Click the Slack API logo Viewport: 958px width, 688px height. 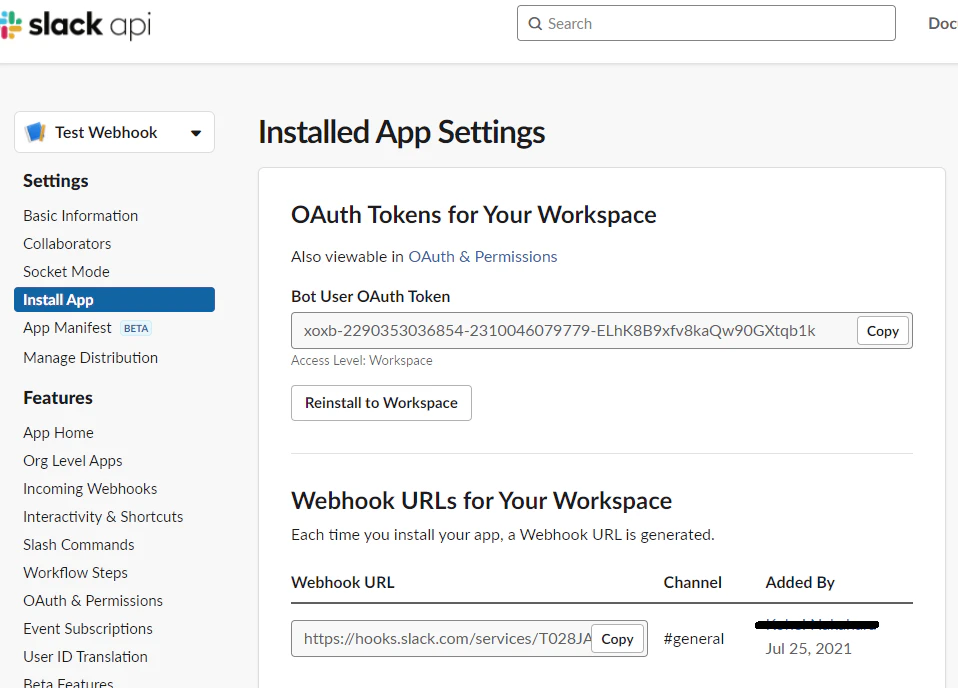coord(76,25)
